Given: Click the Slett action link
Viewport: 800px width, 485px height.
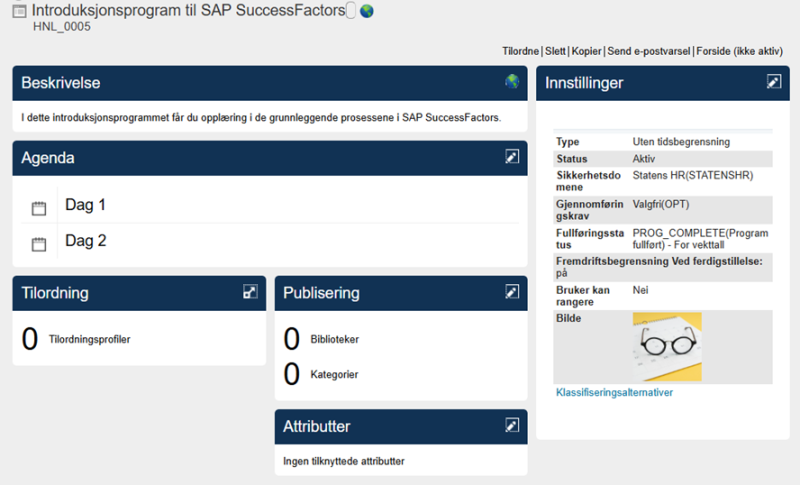Looking at the screenshot, I should point(555,52).
